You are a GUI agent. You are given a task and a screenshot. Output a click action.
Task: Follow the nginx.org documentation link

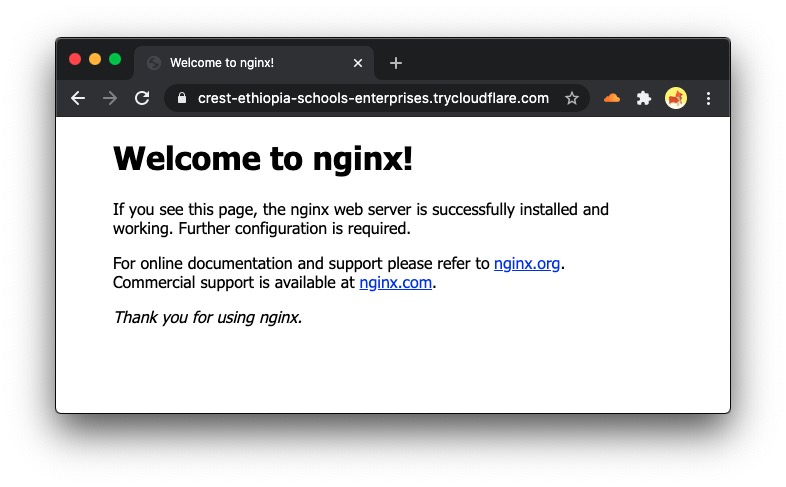click(x=527, y=264)
